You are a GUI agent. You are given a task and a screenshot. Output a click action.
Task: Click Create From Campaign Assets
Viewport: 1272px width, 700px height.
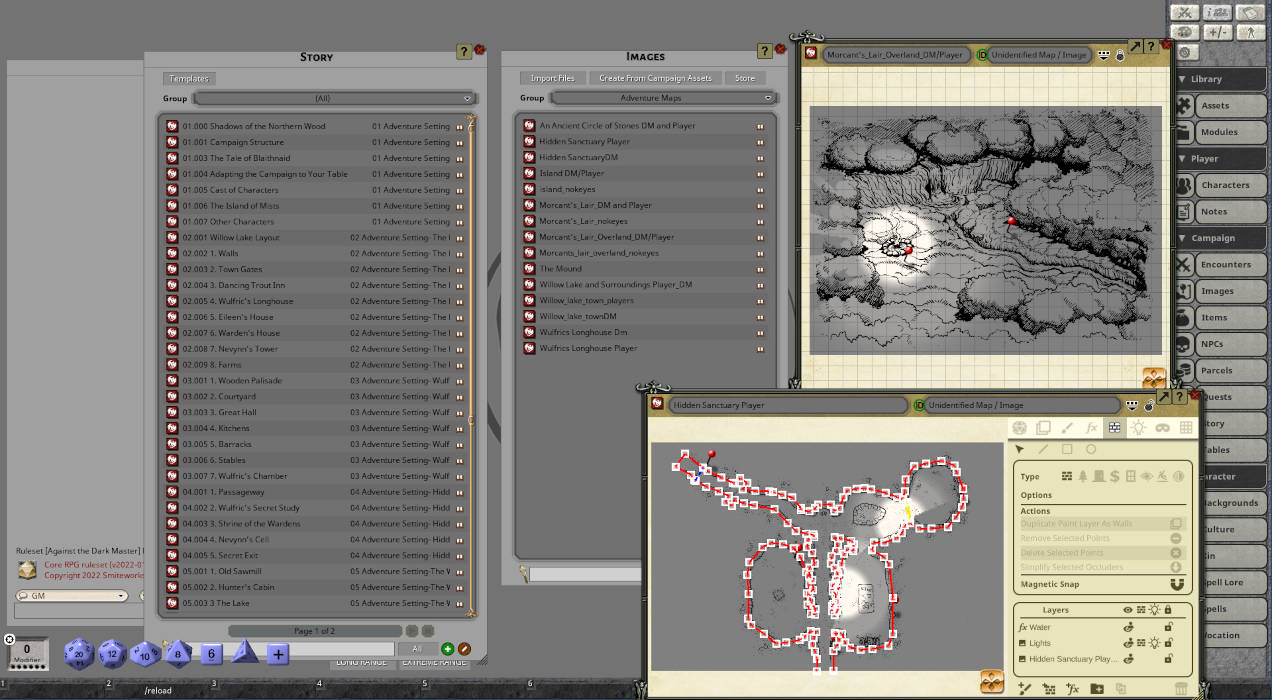[x=655, y=78]
